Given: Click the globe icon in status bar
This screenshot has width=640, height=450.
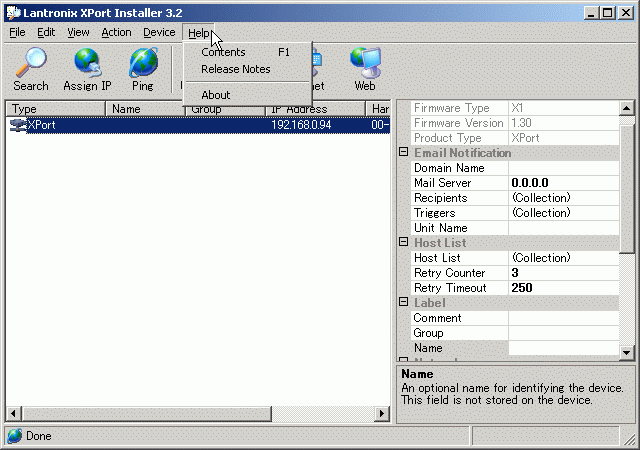Looking at the screenshot, I should pyautogui.click(x=15, y=436).
